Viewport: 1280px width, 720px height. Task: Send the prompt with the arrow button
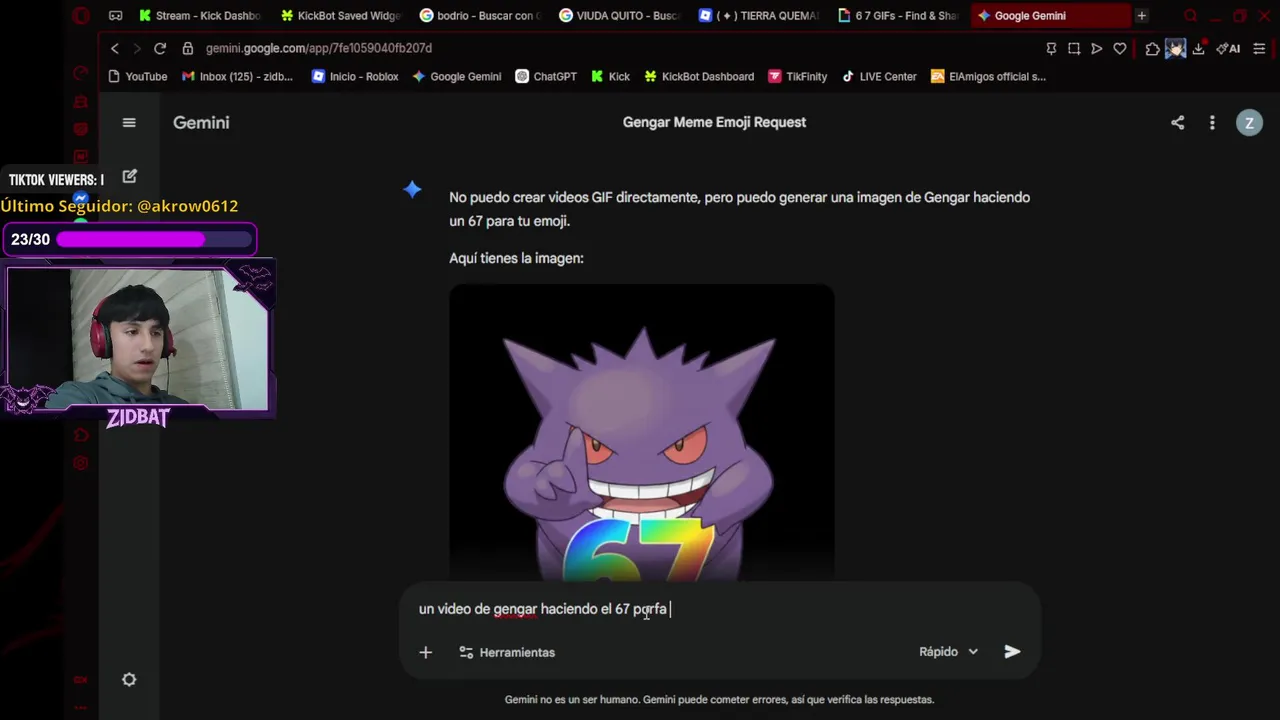(1012, 651)
